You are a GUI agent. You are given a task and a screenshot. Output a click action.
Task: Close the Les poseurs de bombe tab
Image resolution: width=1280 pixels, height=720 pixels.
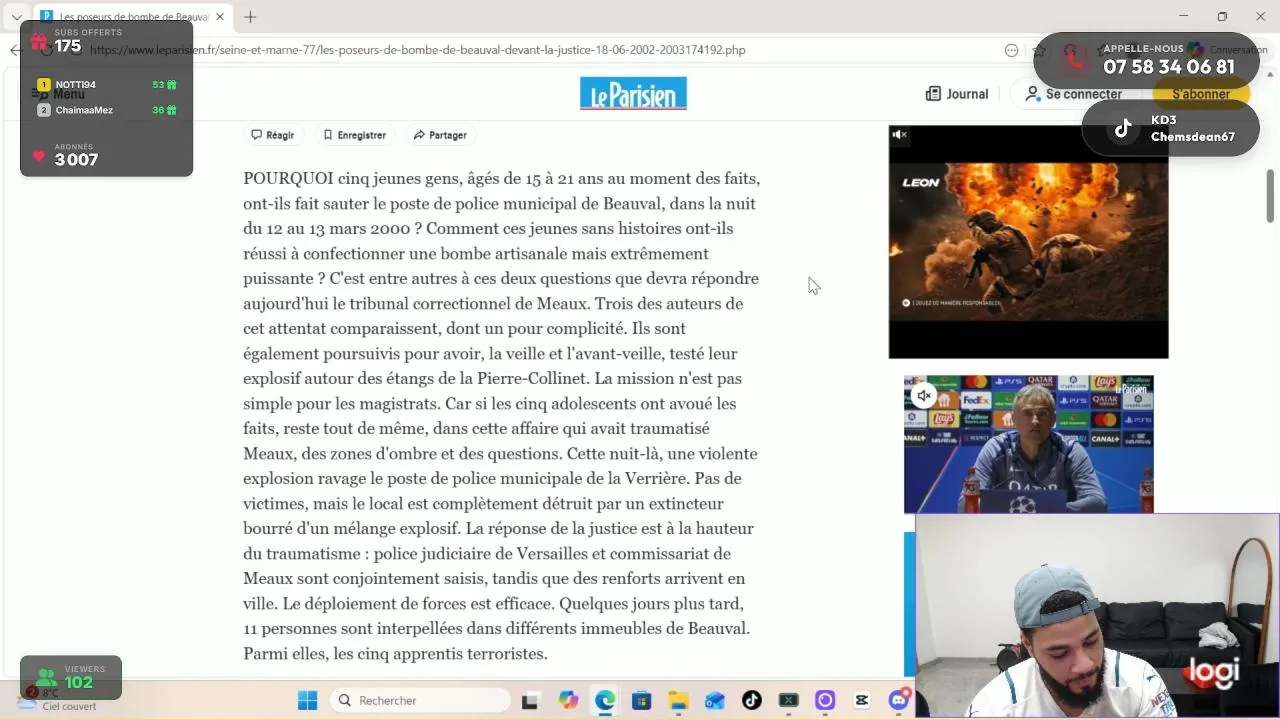click(220, 17)
